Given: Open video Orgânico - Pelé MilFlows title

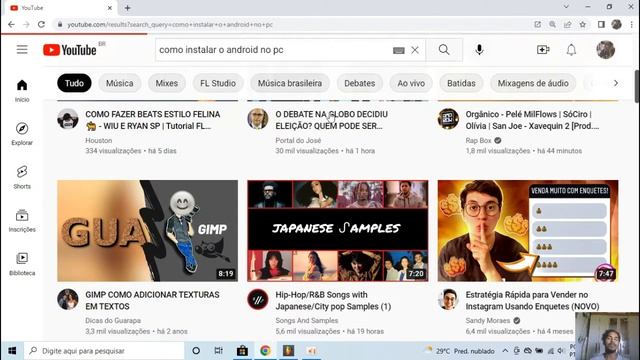Looking at the screenshot, I should (532, 120).
